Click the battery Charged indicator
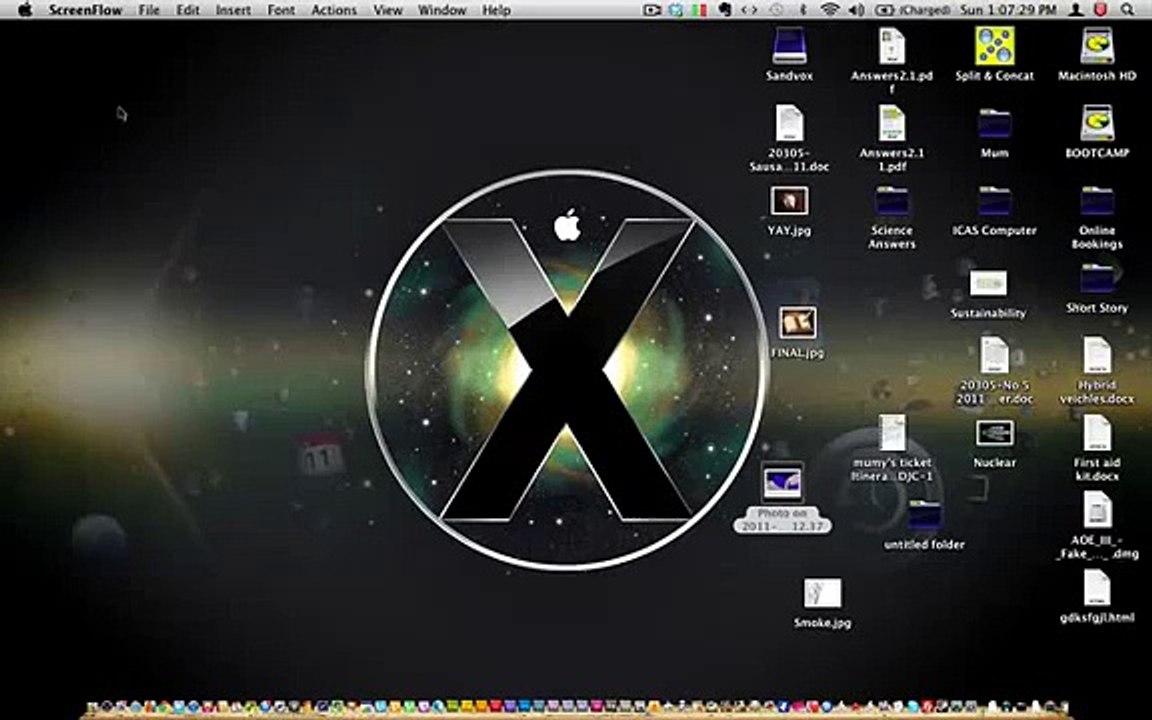Image resolution: width=1152 pixels, height=720 pixels. [911, 10]
